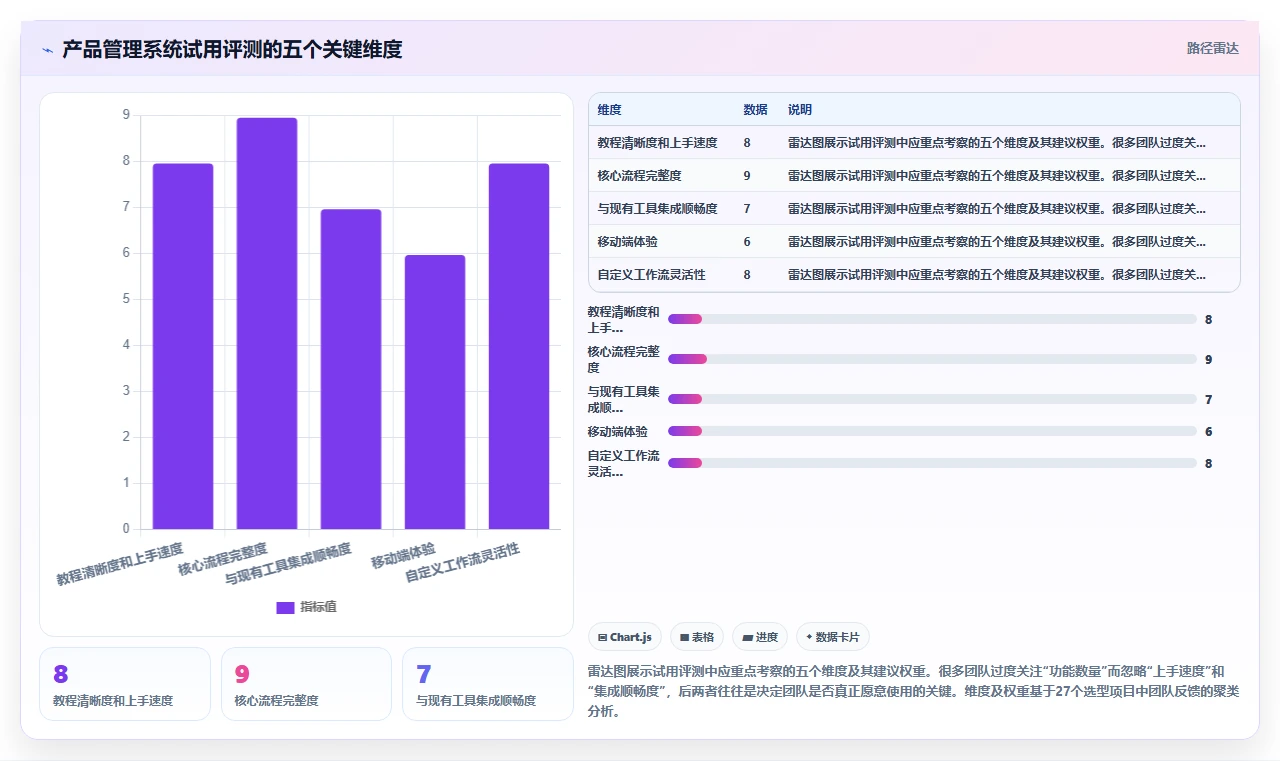The width and height of the screenshot is (1280, 761).
Task: Click the 说明 cell in the 核心流程完整度 row
Action: pos(997,176)
